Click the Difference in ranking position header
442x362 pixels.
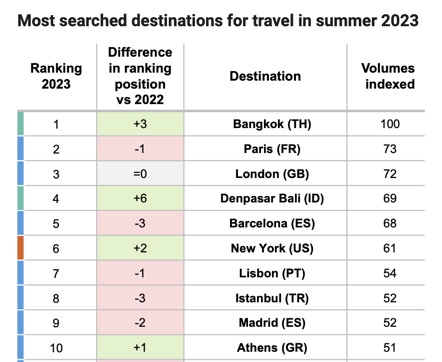click(140, 76)
